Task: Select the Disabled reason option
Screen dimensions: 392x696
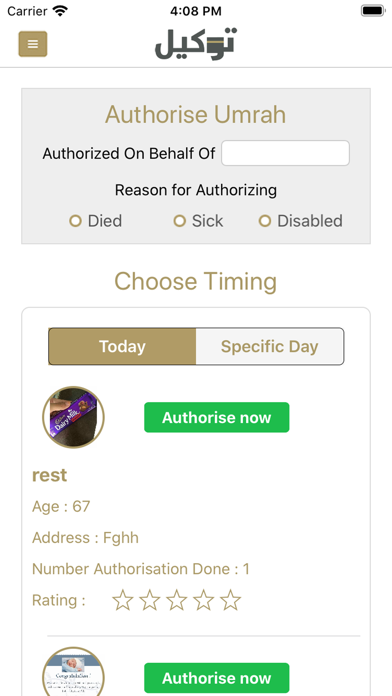Action: (x=301, y=221)
